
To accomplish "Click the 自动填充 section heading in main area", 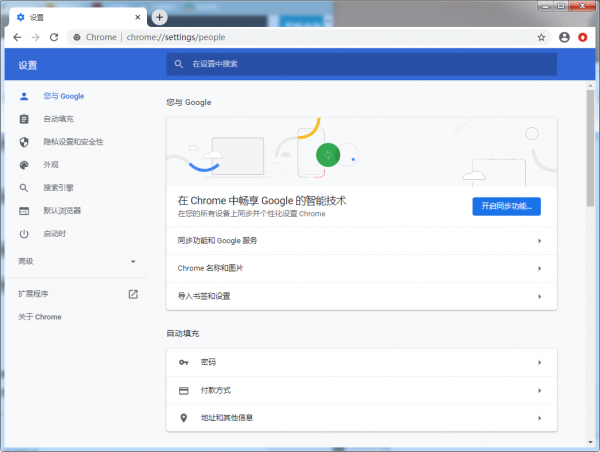I will [183, 333].
